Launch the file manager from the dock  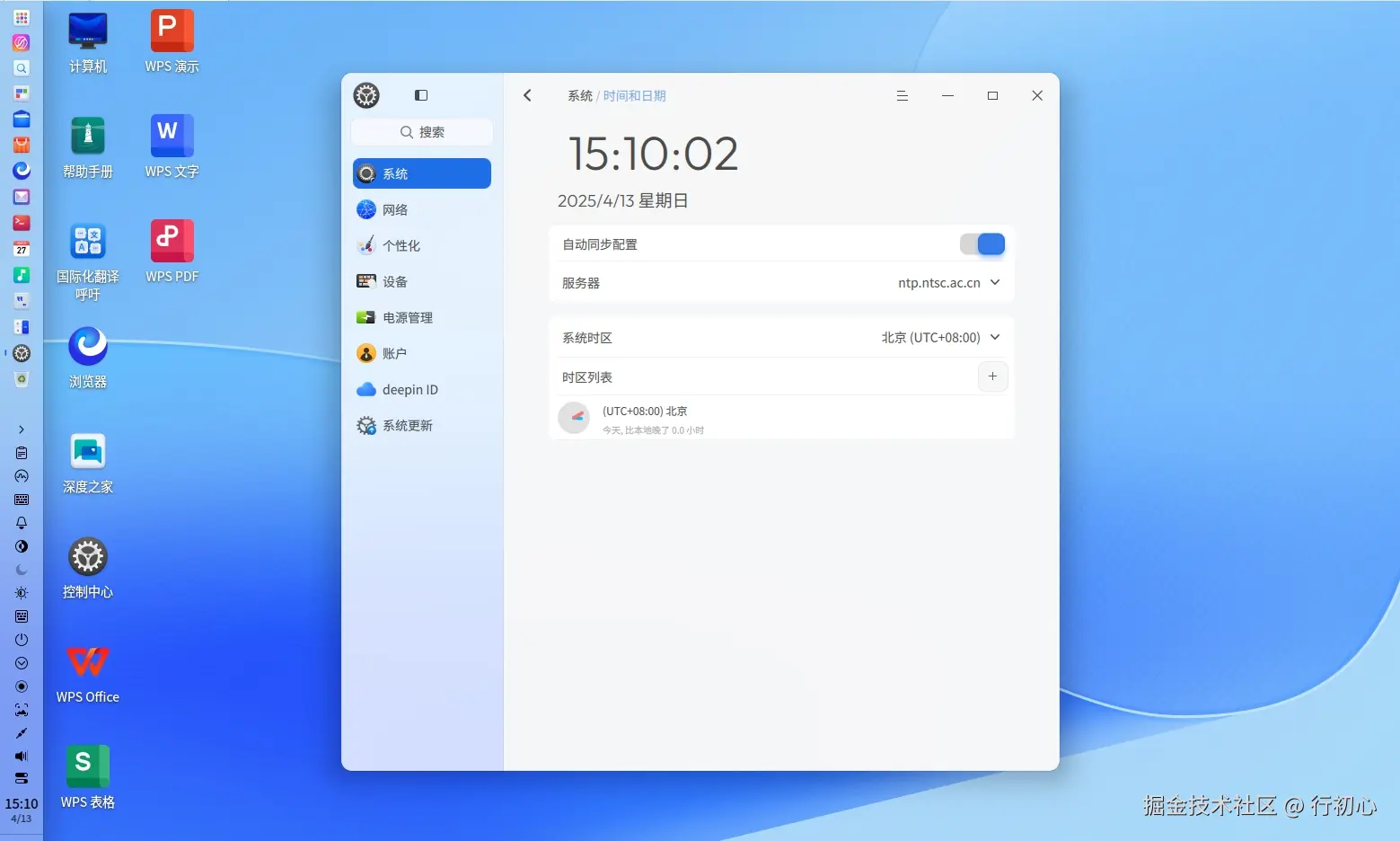(22, 120)
